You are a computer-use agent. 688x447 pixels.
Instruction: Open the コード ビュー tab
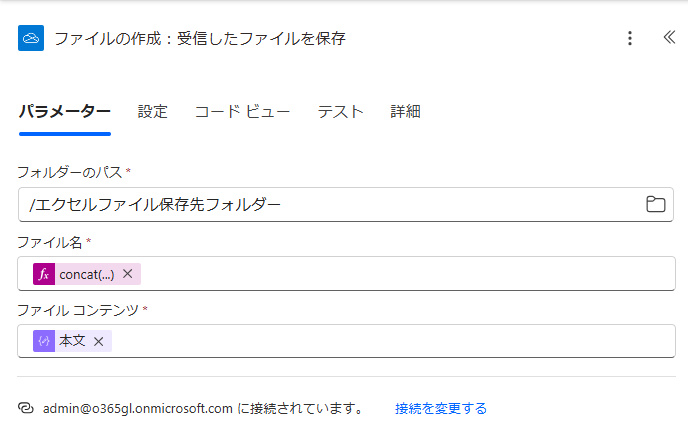(242, 111)
